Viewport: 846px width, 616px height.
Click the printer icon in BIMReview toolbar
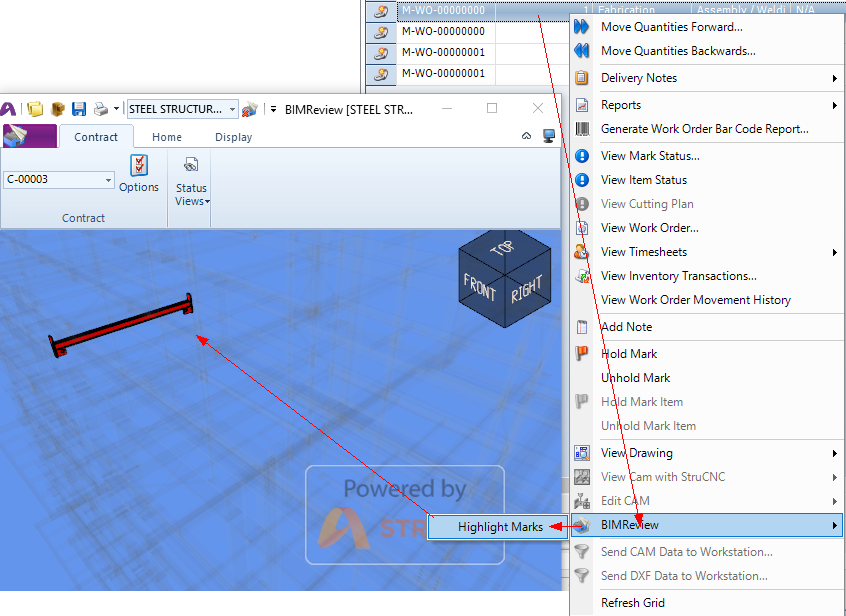coord(101,109)
